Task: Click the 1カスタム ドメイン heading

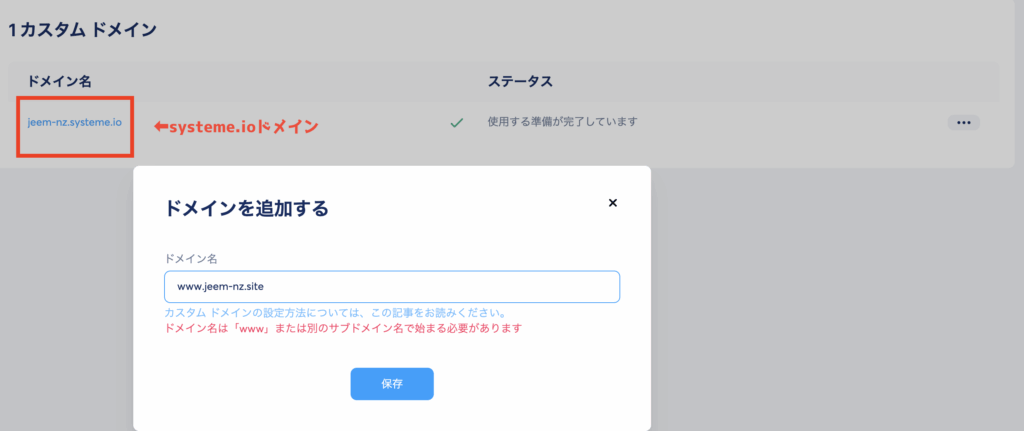Action: (x=82, y=30)
